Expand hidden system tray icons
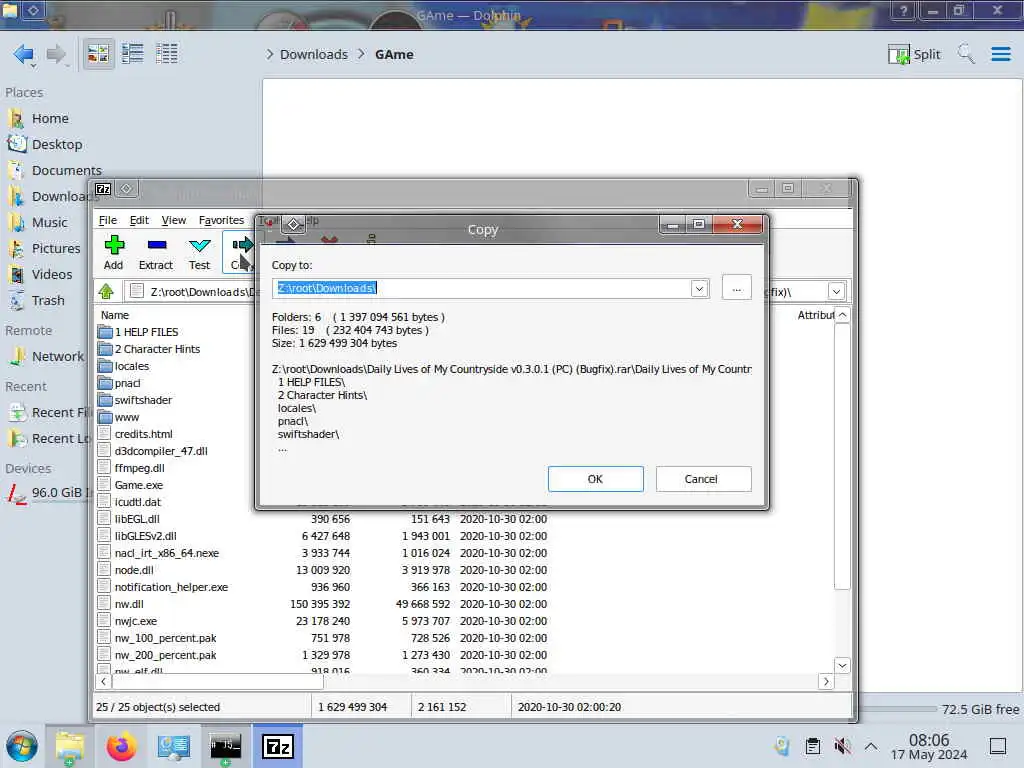The image size is (1024, 768). [871, 746]
